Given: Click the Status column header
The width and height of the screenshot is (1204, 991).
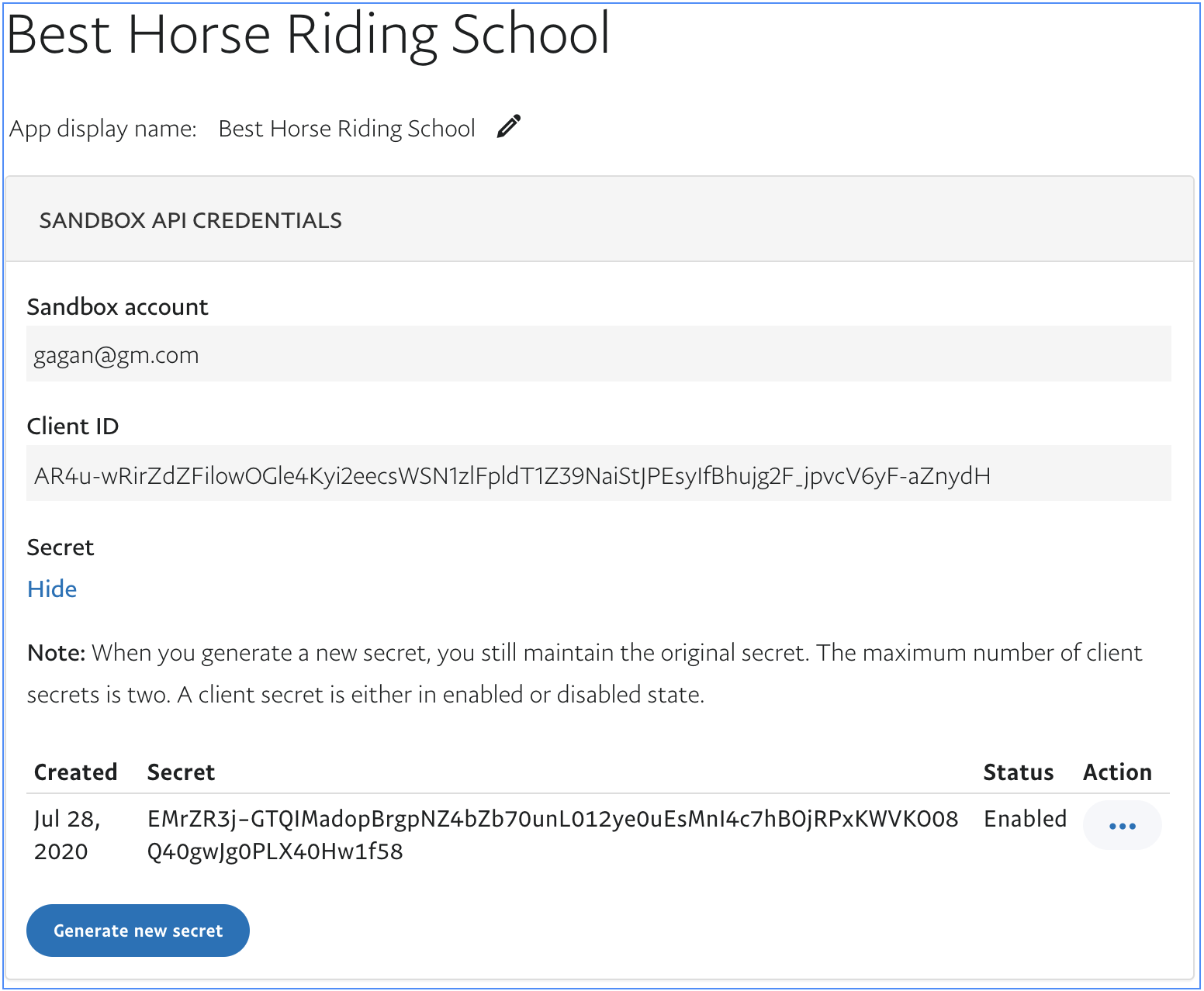Looking at the screenshot, I should 1018,772.
